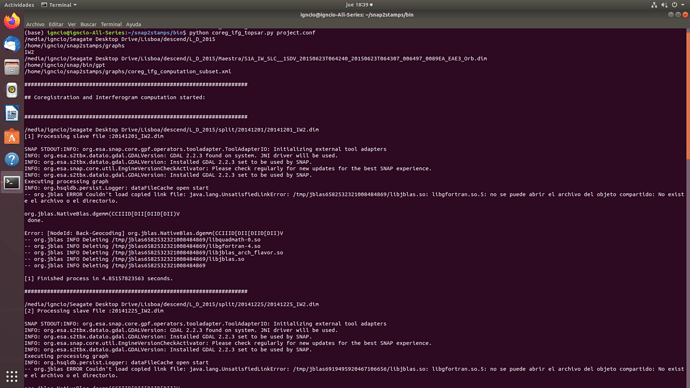Open Firefox from the dock
The width and height of the screenshot is (690, 388).
pos(12,21)
